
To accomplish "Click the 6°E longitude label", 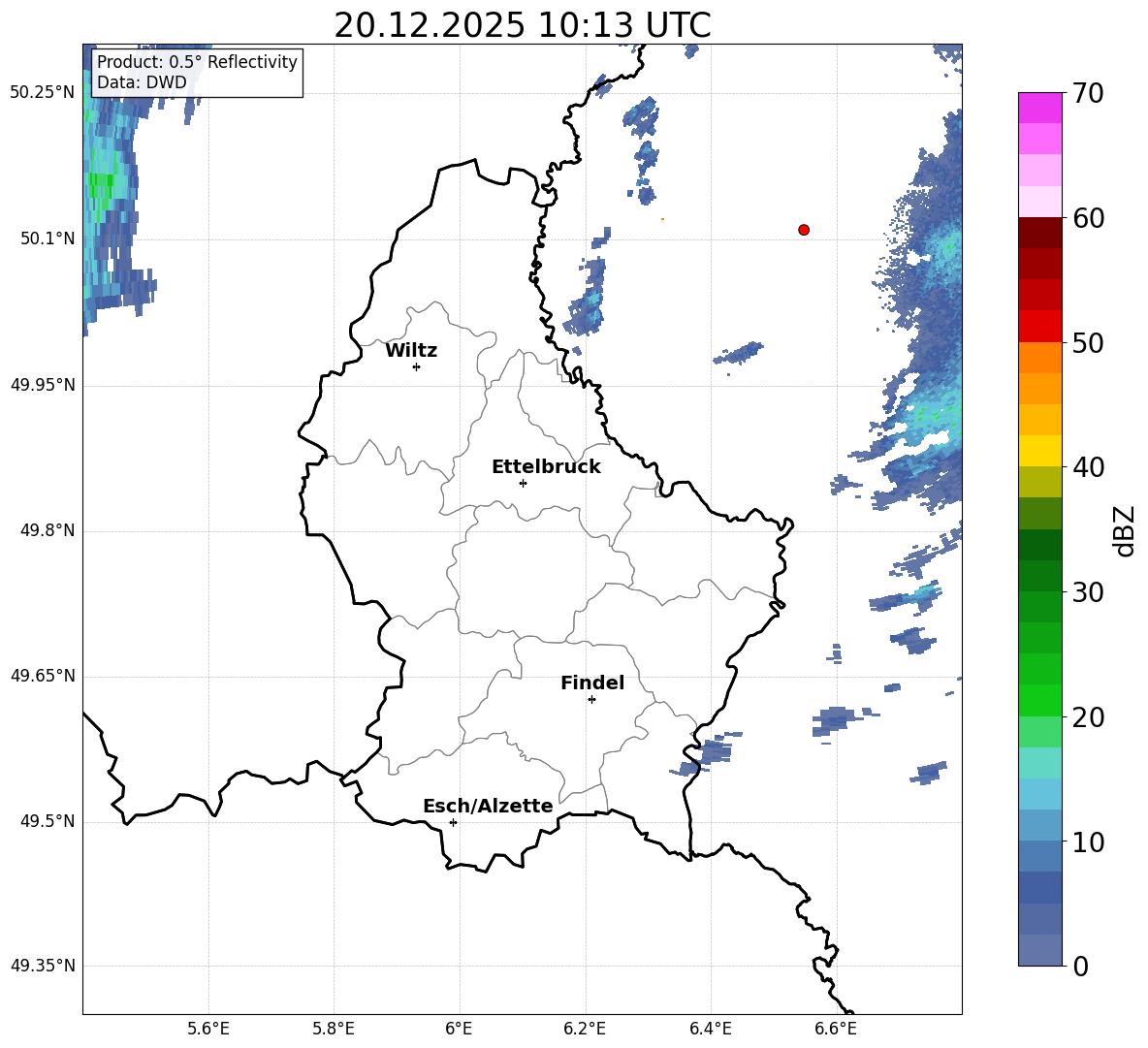I will point(459,1029).
